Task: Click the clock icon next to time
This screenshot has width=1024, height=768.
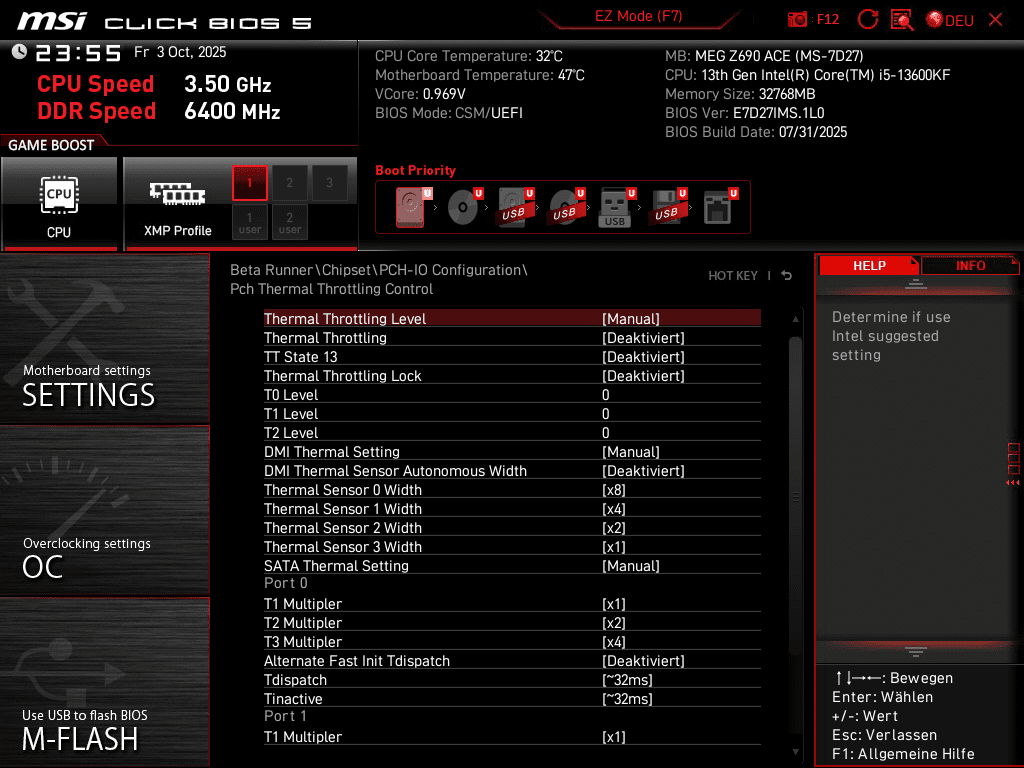Action: (x=19, y=52)
